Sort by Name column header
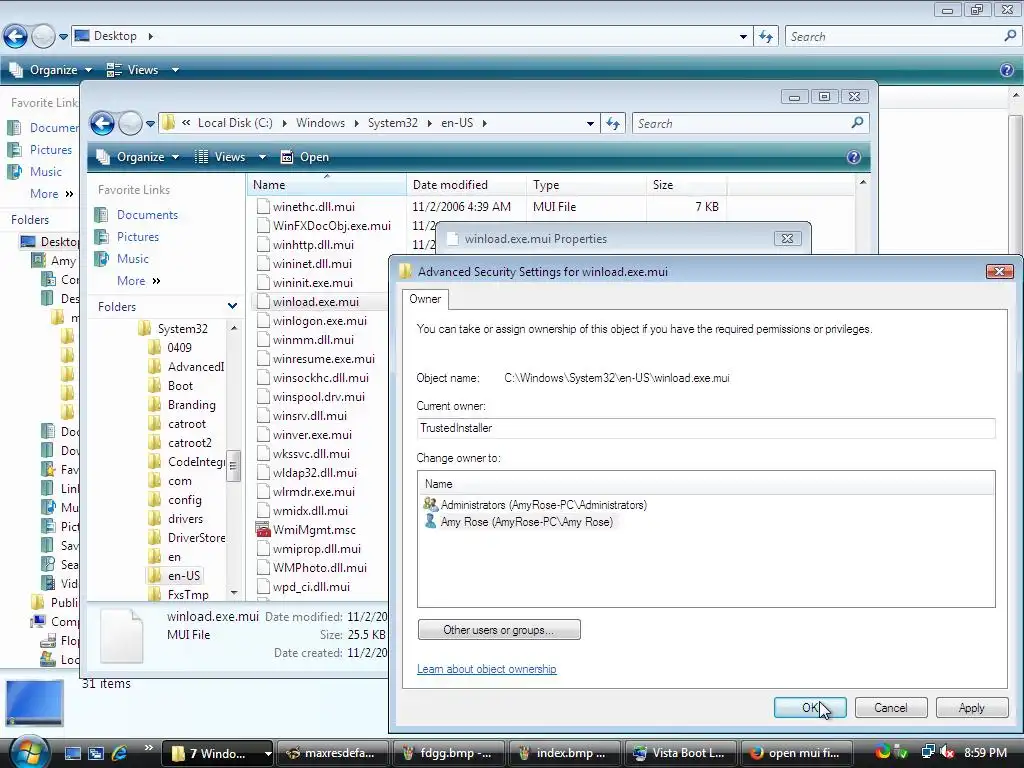 click(x=327, y=185)
